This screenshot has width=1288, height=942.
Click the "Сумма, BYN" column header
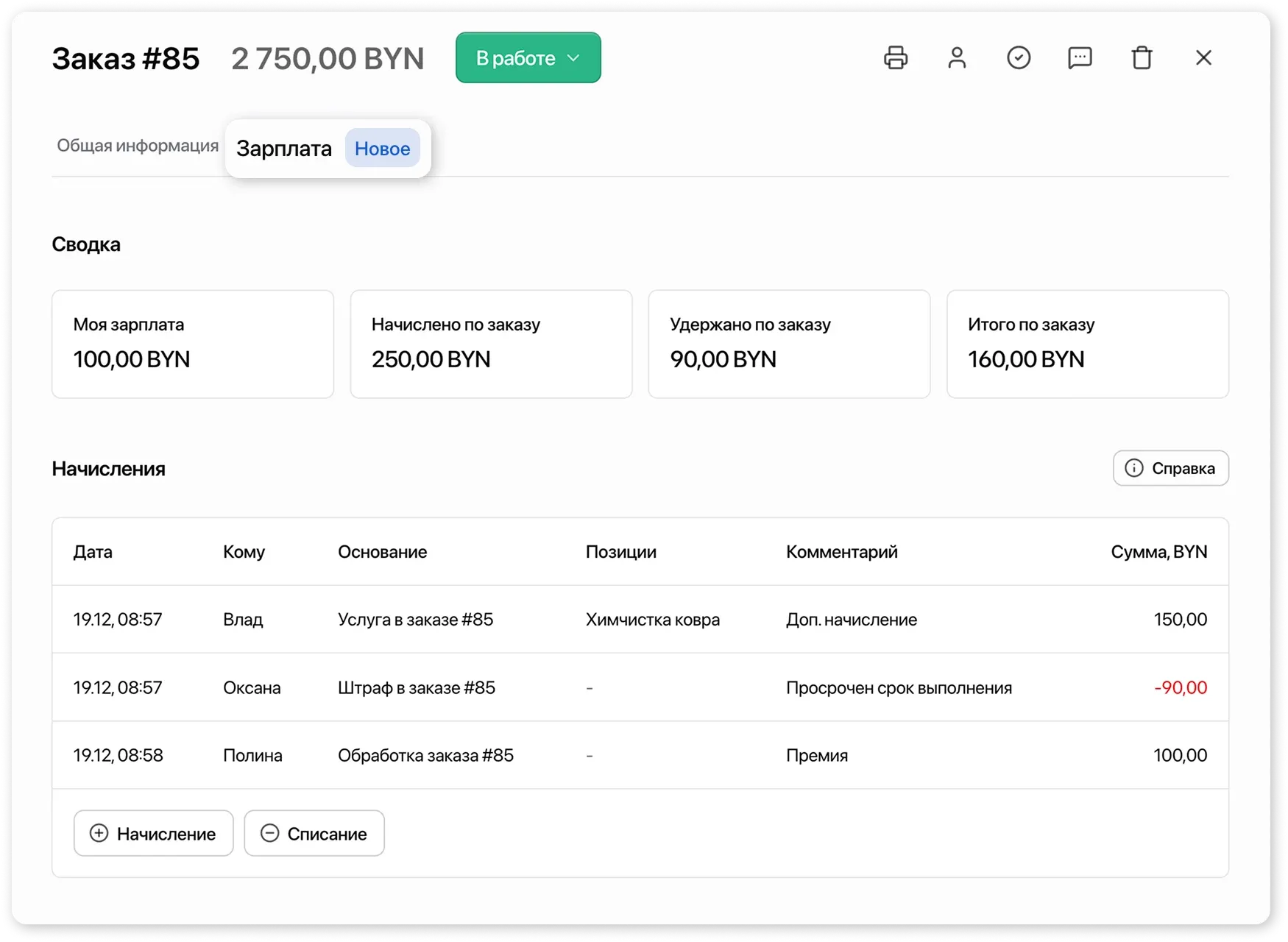point(1158,552)
